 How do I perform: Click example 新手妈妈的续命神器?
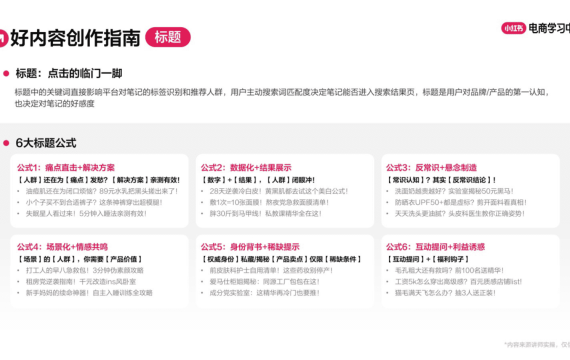pyautogui.click(x=89, y=293)
